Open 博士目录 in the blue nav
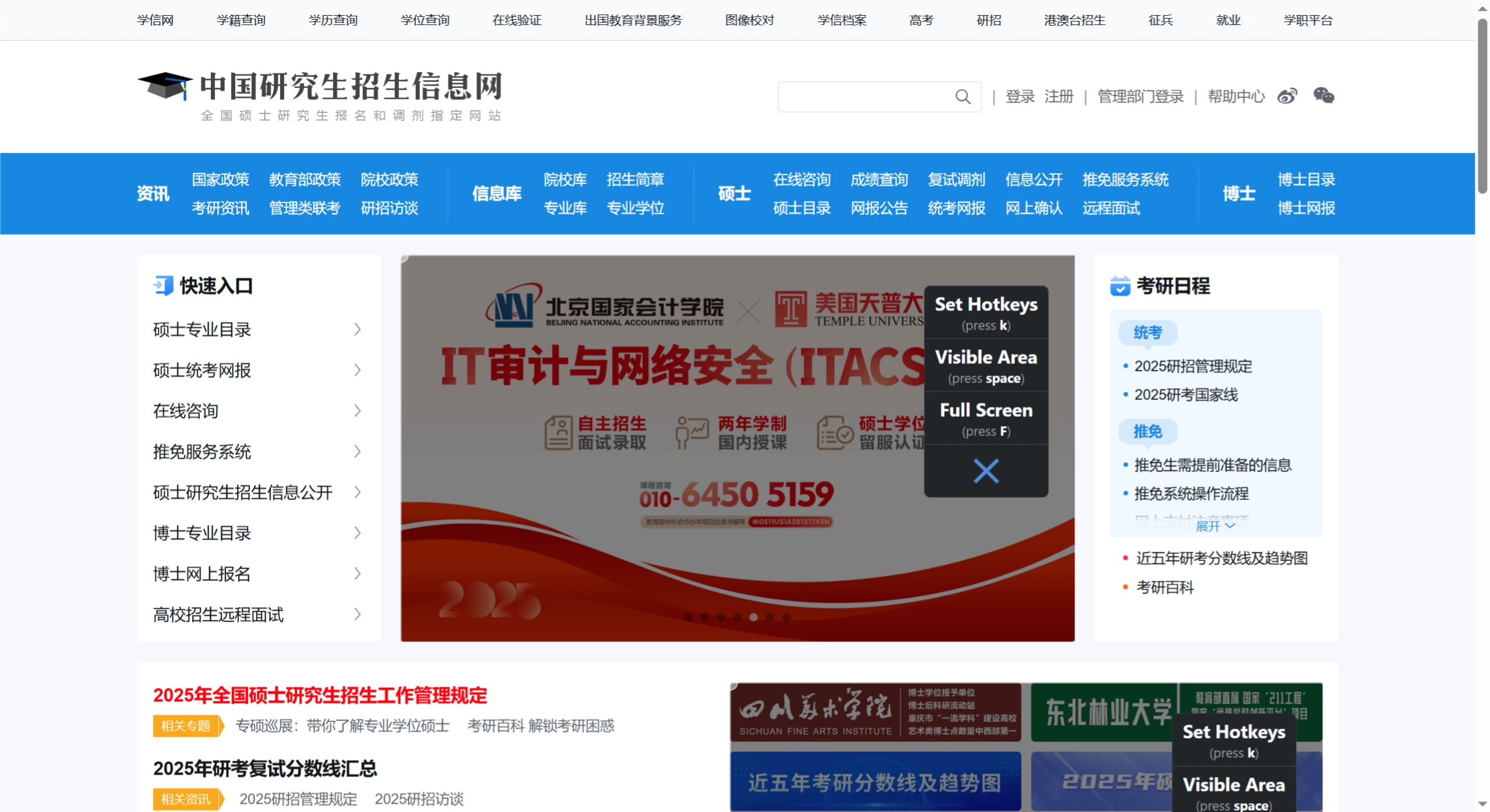Screen dimensions: 1490x812 tap(1307, 179)
